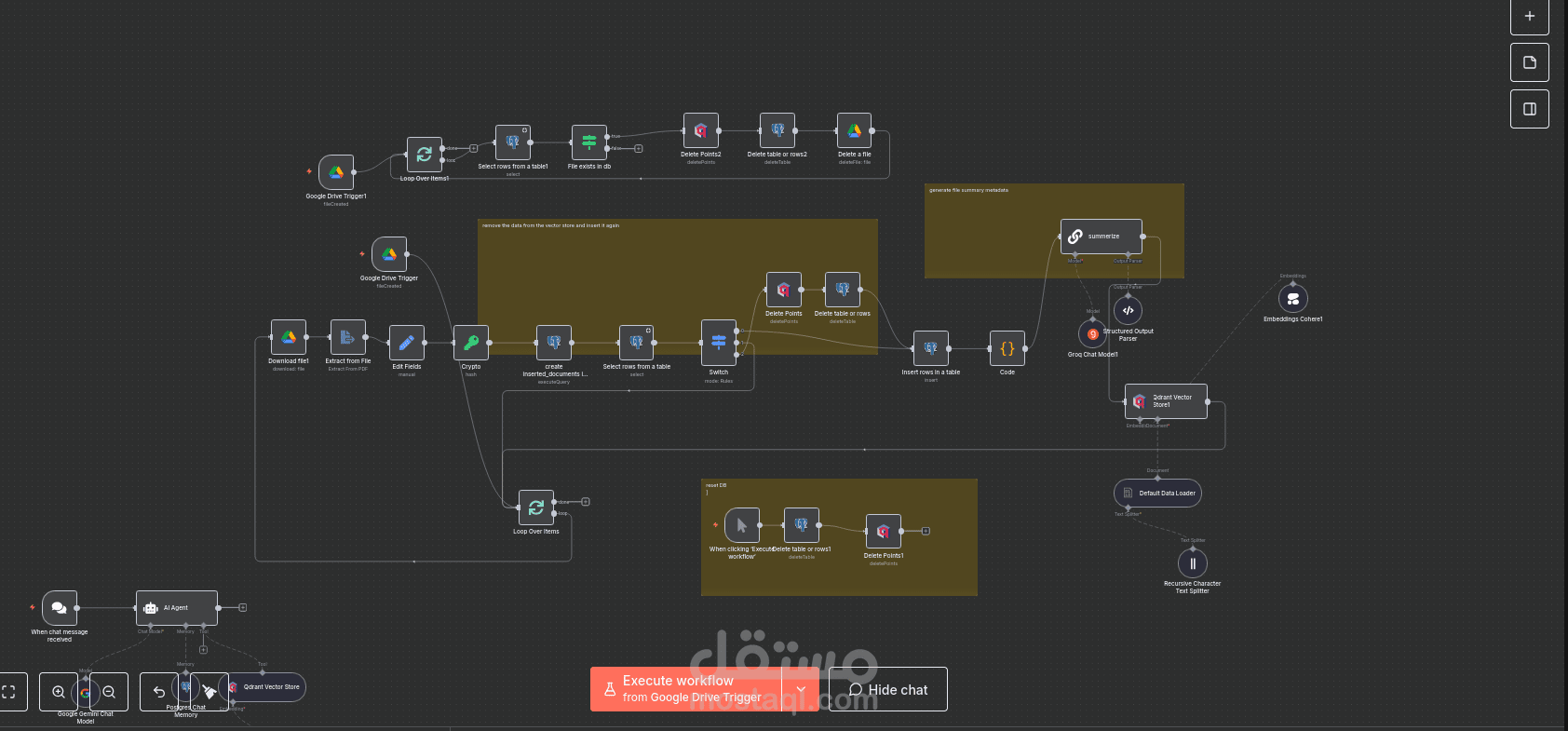Select the 'When chat message received' node
1568x731 pixels.
point(60,608)
